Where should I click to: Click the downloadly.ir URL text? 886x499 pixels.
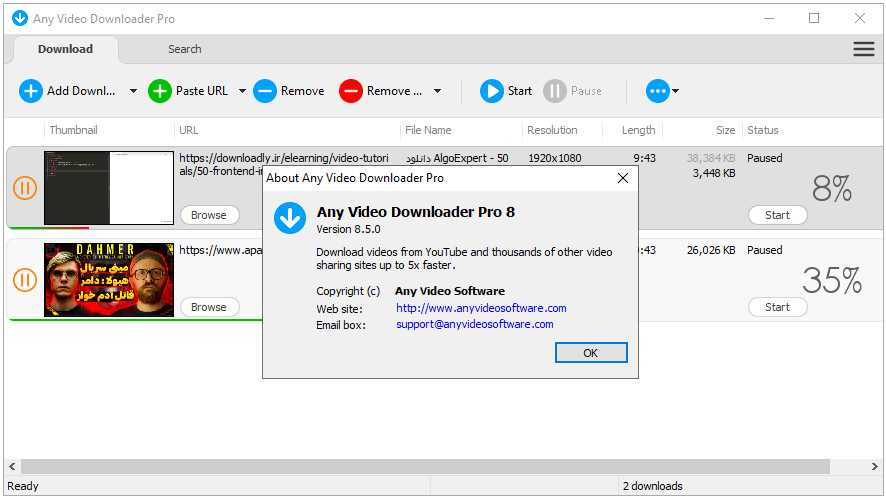(x=284, y=158)
